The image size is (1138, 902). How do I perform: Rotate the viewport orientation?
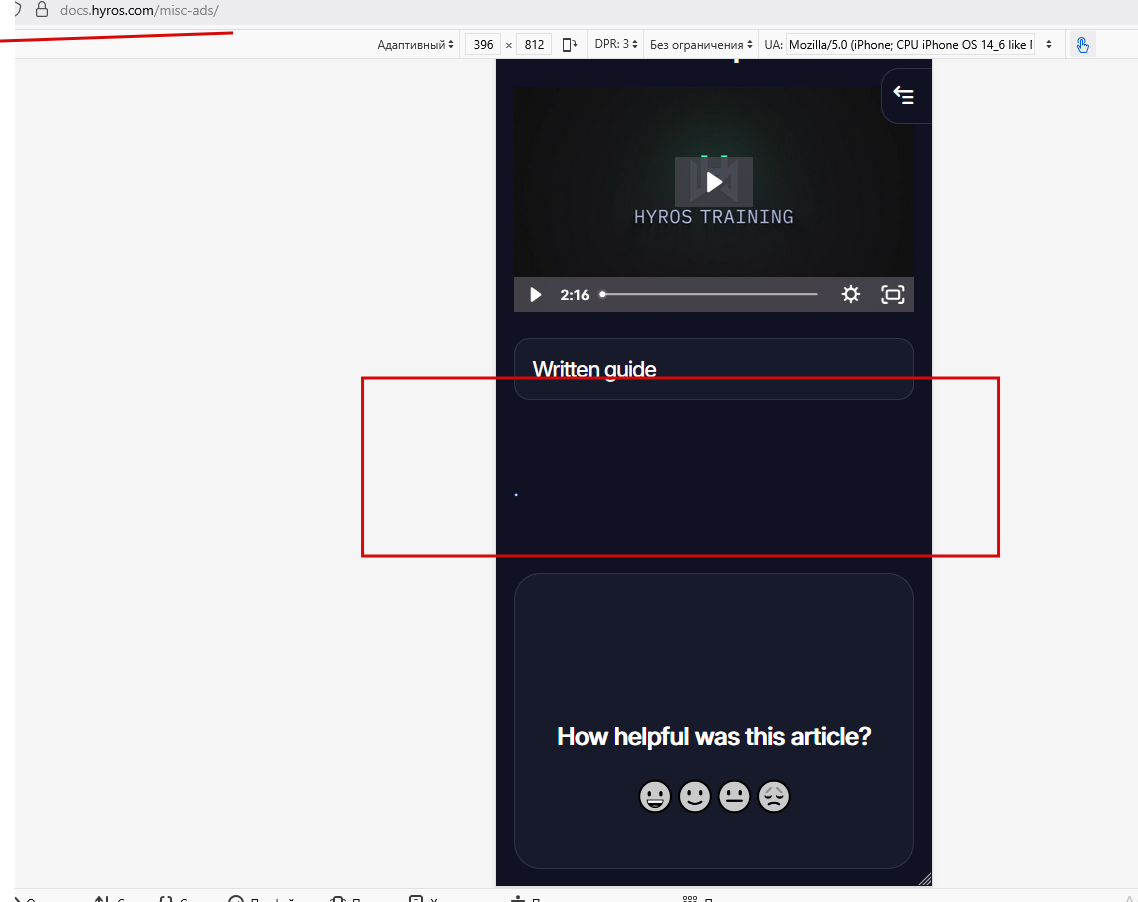click(570, 44)
